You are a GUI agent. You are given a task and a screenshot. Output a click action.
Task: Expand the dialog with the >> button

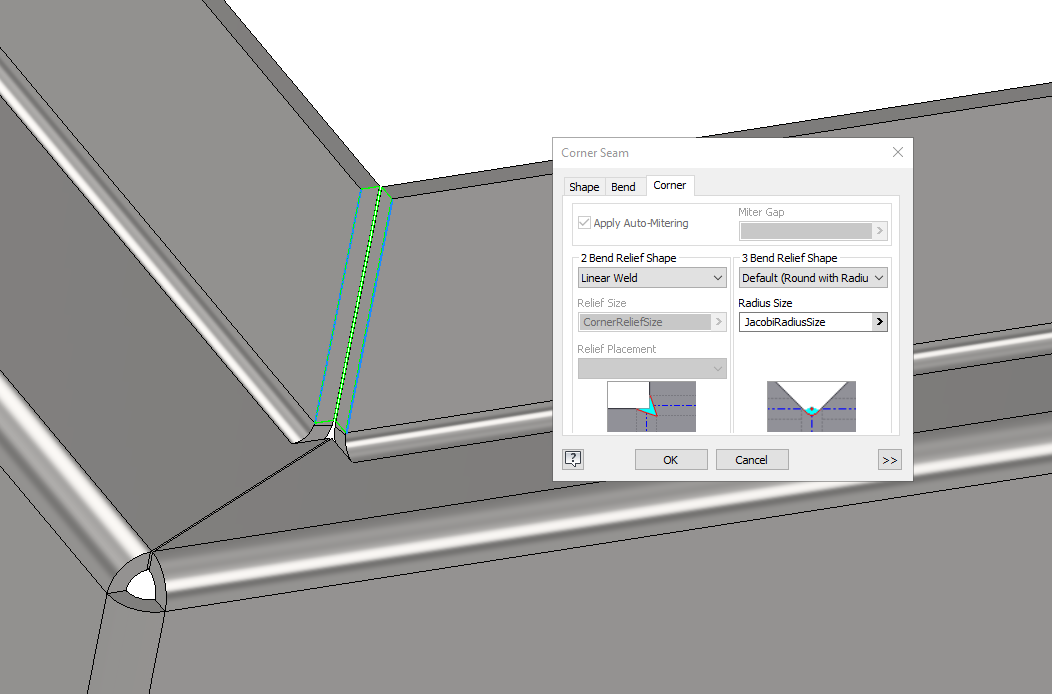point(889,459)
